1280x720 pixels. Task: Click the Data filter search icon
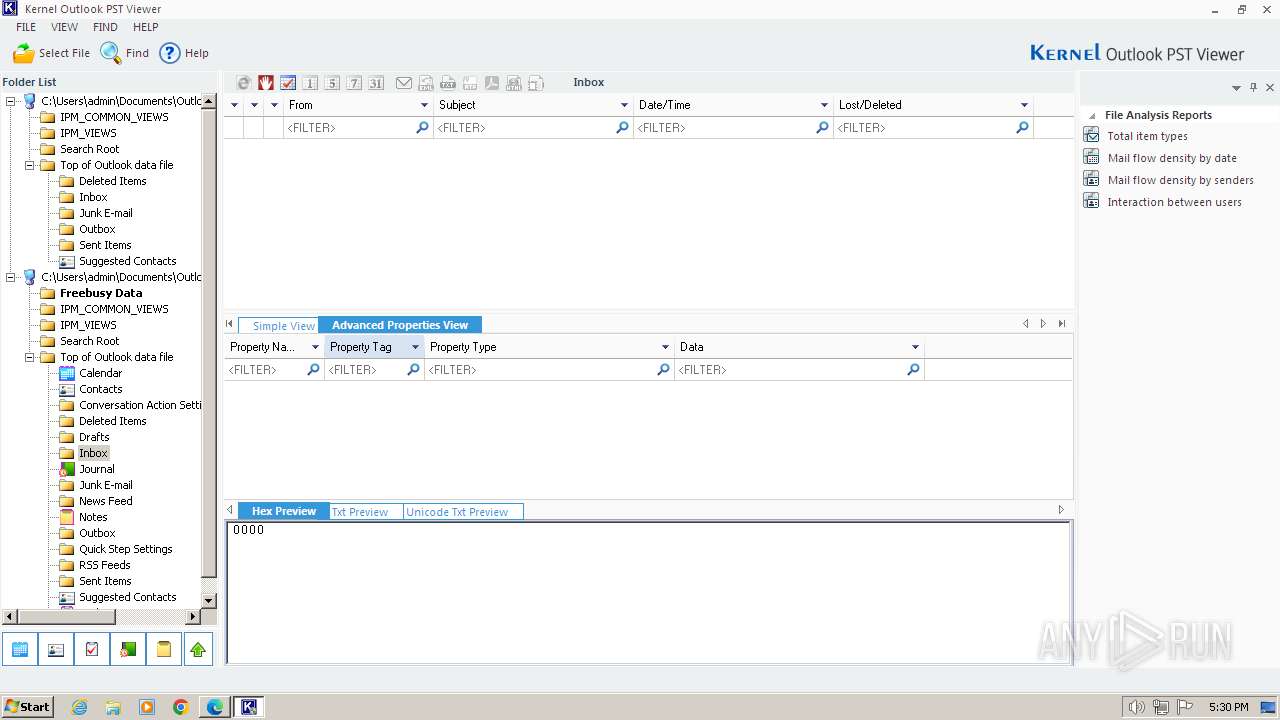tap(913, 370)
